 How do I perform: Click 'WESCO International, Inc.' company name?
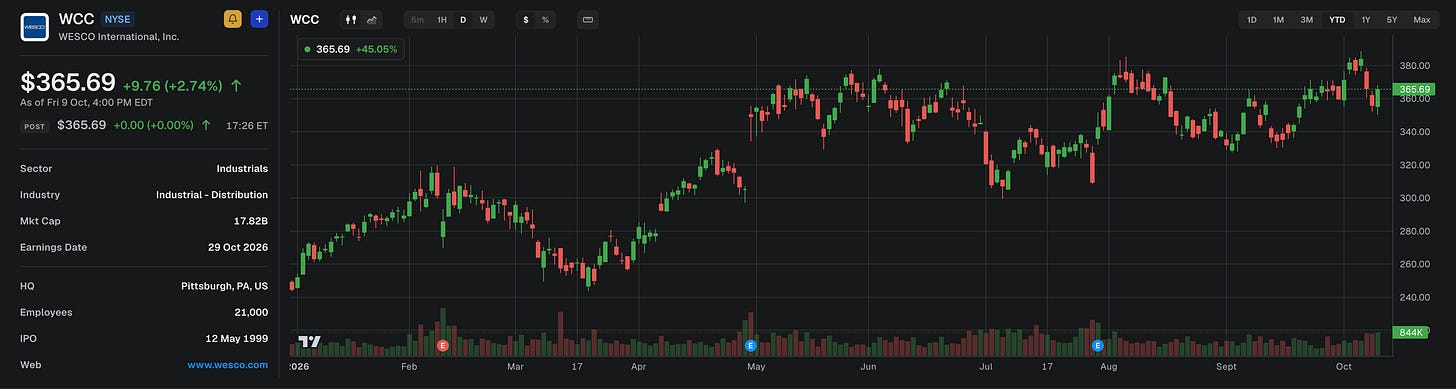click(x=120, y=36)
